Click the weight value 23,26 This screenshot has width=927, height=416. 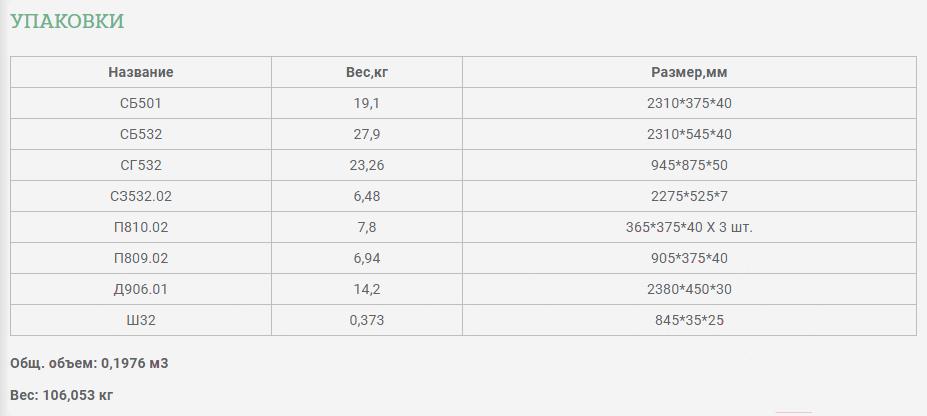point(367,165)
